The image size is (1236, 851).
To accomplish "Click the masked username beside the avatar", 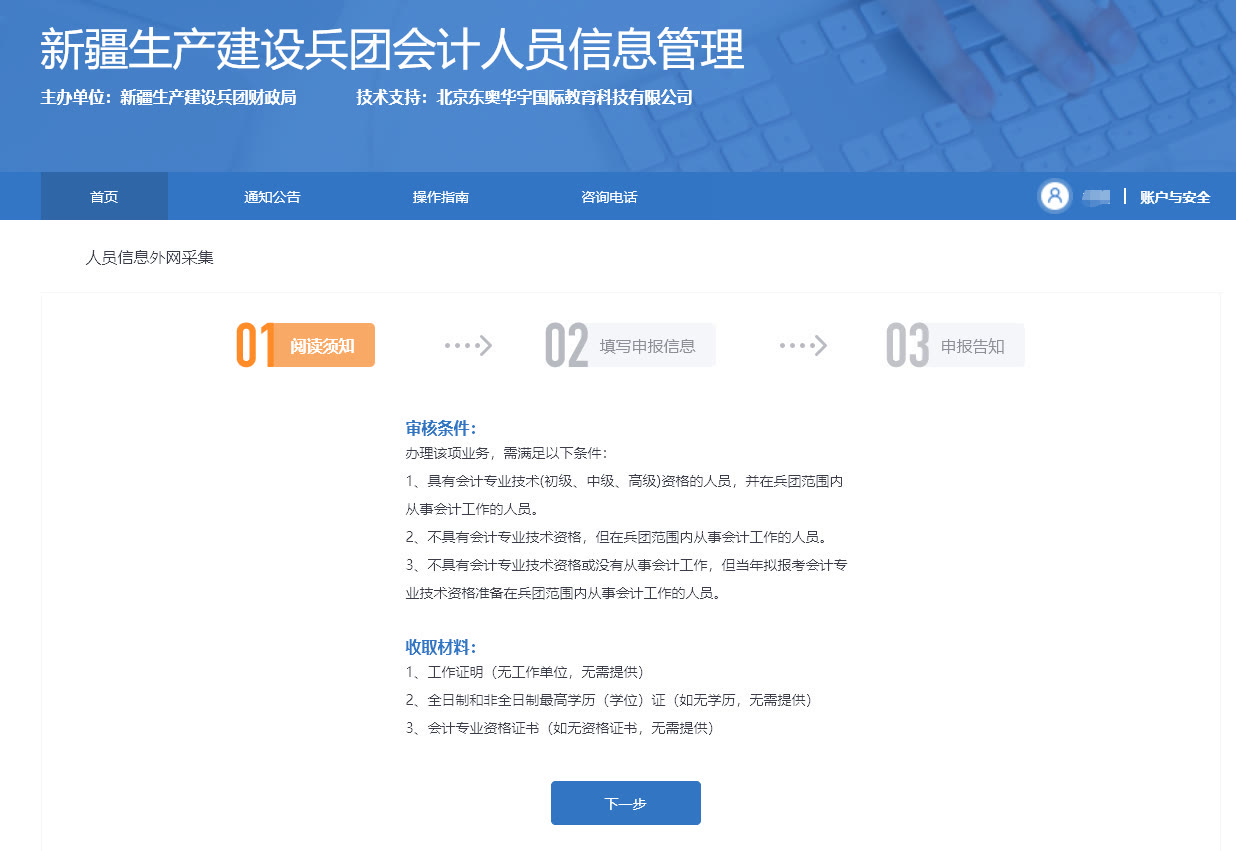I will click(1097, 196).
